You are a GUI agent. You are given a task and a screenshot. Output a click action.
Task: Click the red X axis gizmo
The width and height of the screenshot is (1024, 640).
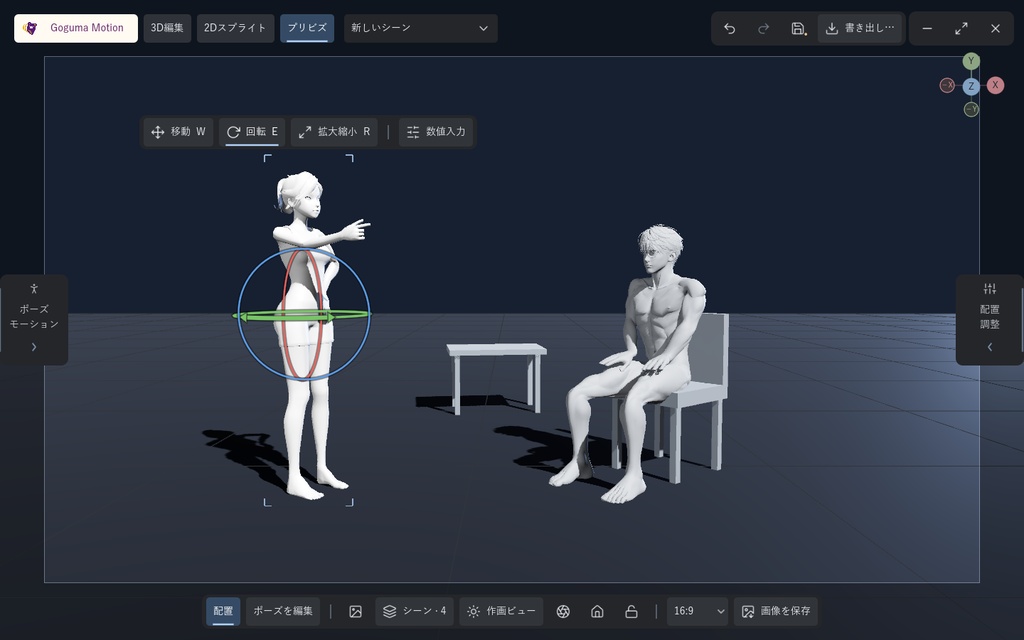[995, 85]
